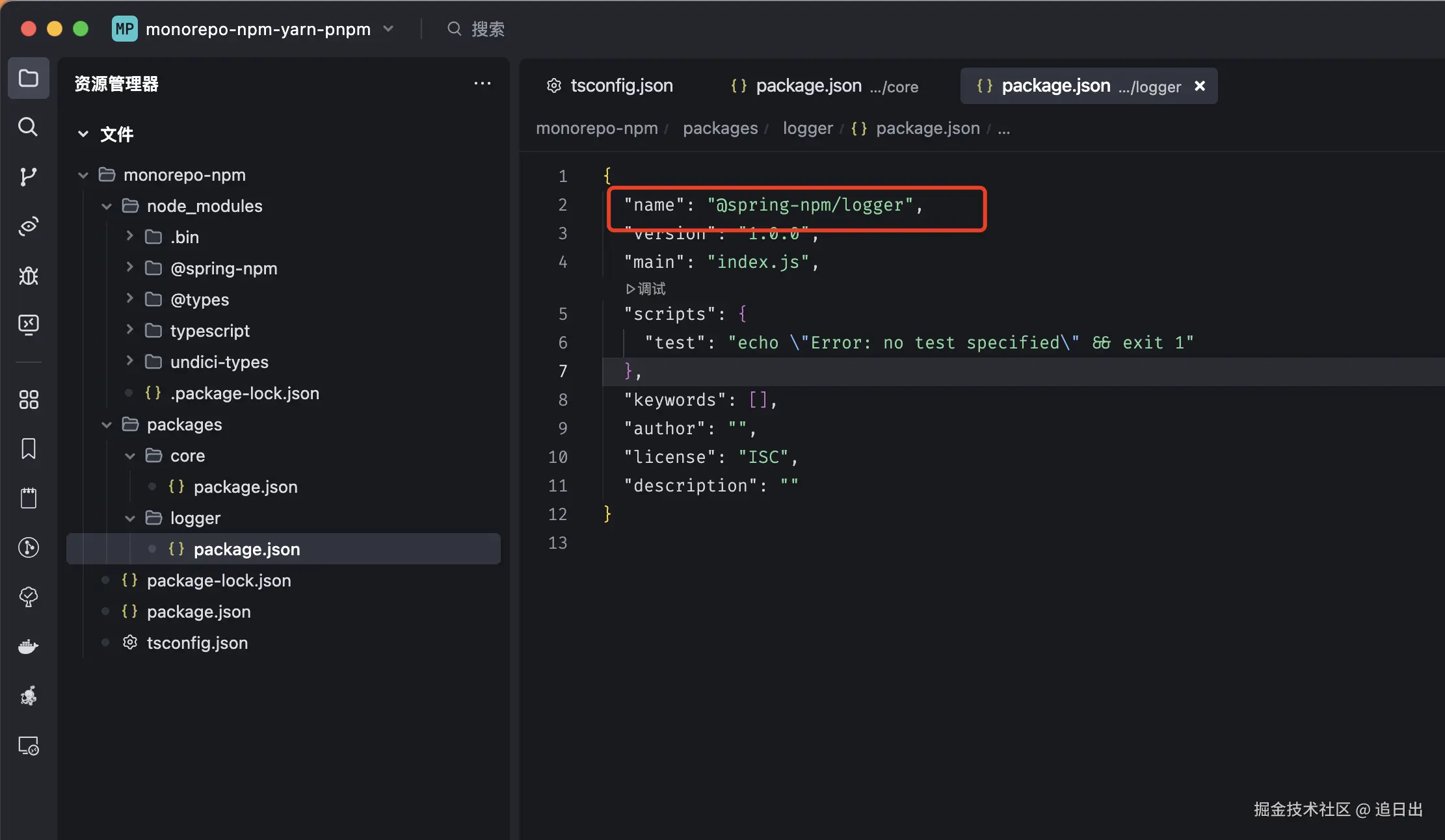Close the package.json logger tab

click(1200, 86)
